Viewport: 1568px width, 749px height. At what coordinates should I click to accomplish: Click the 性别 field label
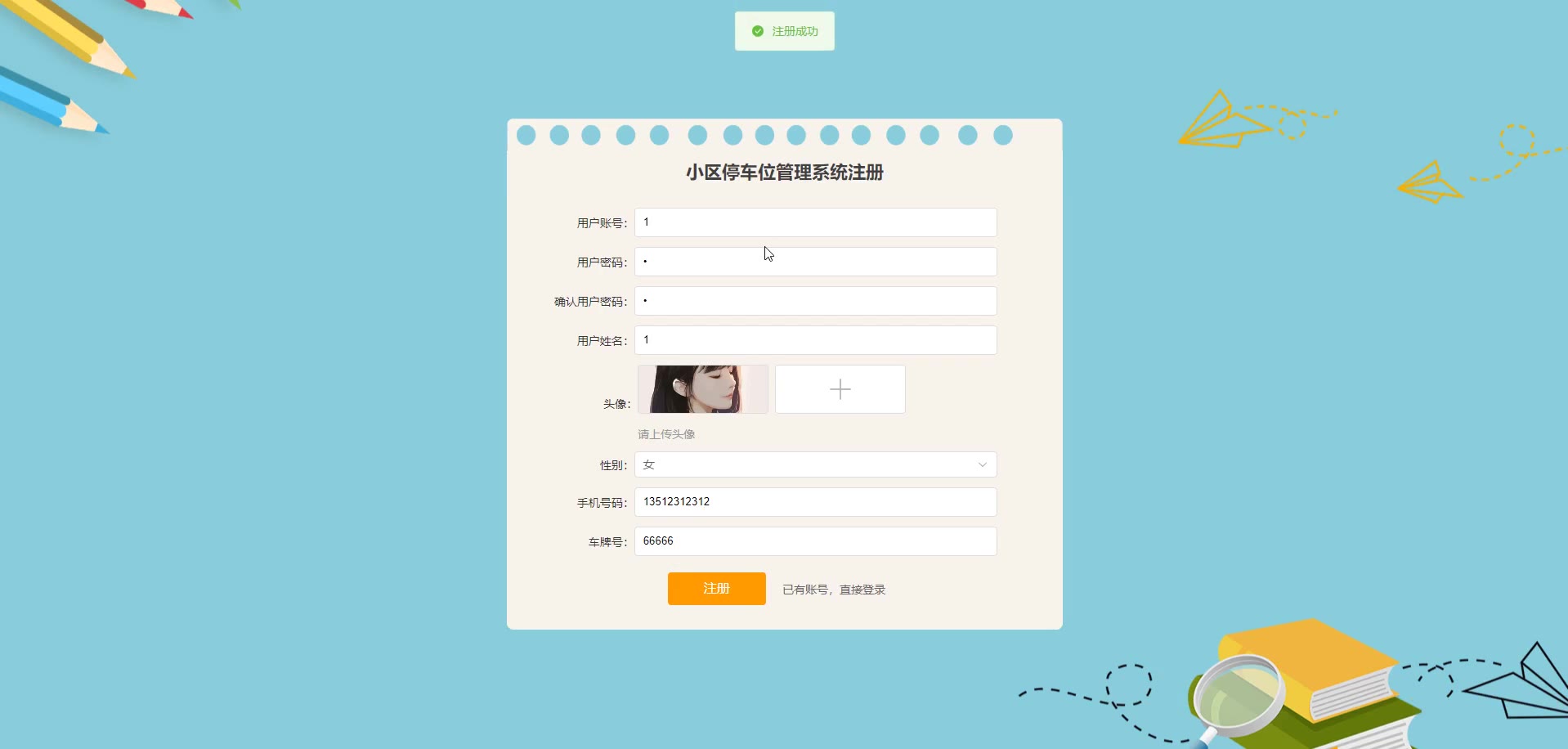614,465
